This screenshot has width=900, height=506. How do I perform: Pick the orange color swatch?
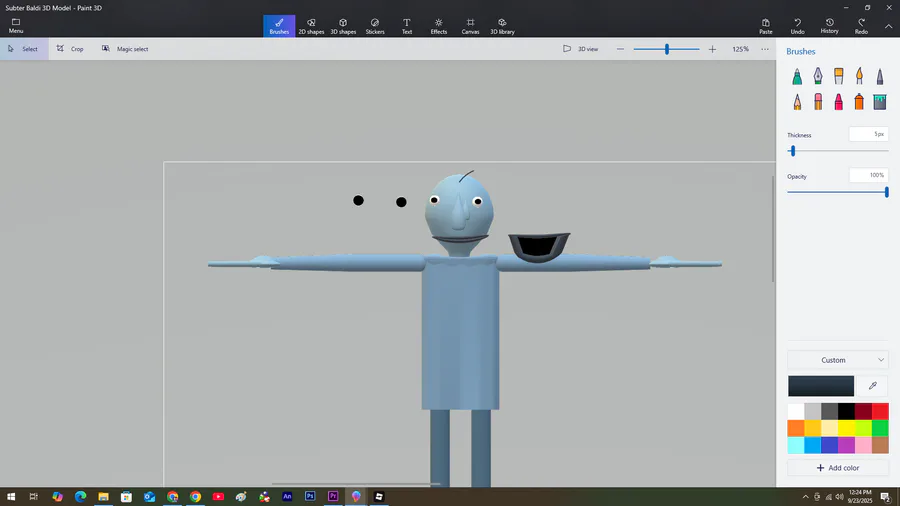click(x=796, y=428)
